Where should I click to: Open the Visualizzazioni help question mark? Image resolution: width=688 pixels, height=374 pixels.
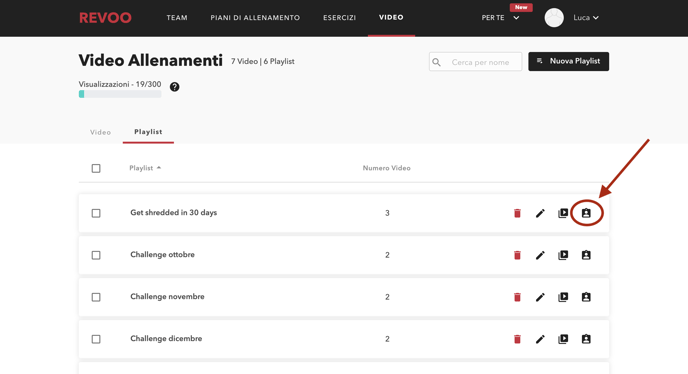[175, 87]
